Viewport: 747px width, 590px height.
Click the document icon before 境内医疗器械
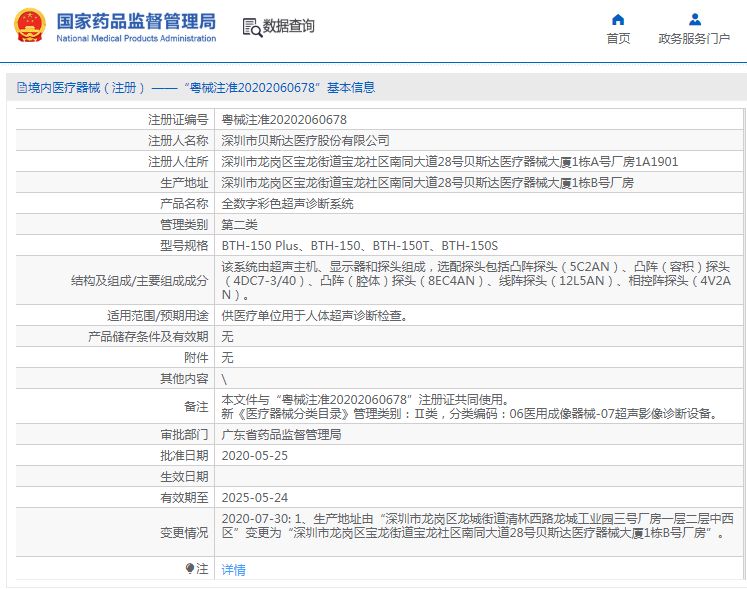coord(21,88)
